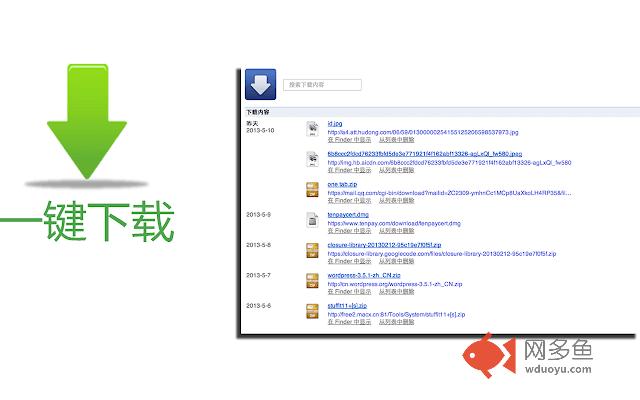Show the wordpress zip in Finder
640x400 pixels.
[x=349, y=291]
